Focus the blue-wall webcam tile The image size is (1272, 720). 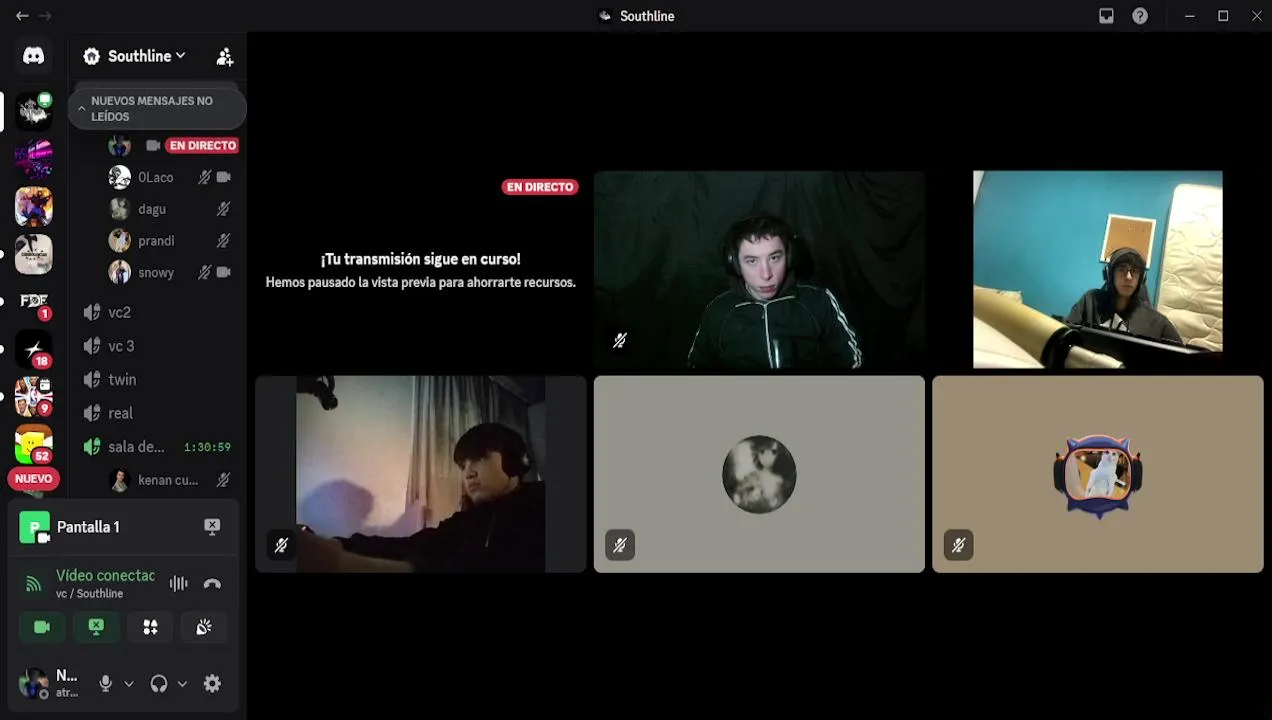pyautogui.click(x=1098, y=270)
